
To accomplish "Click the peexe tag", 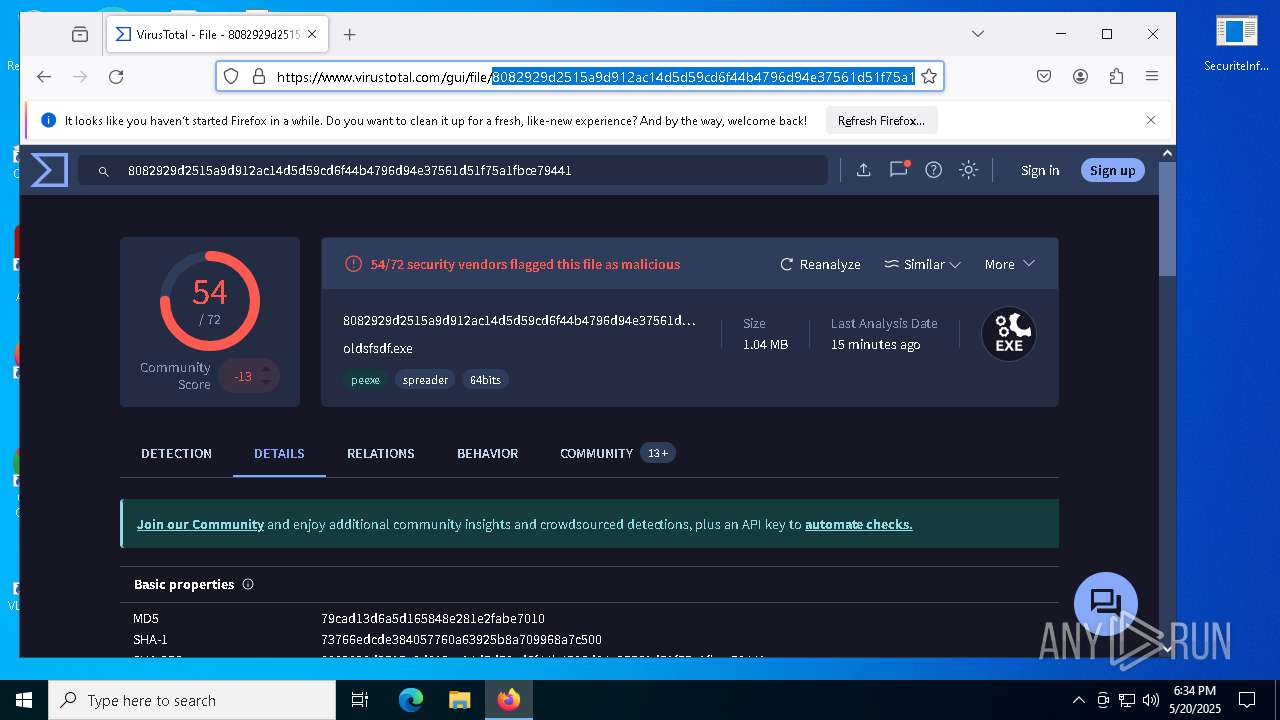I will click(x=365, y=380).
